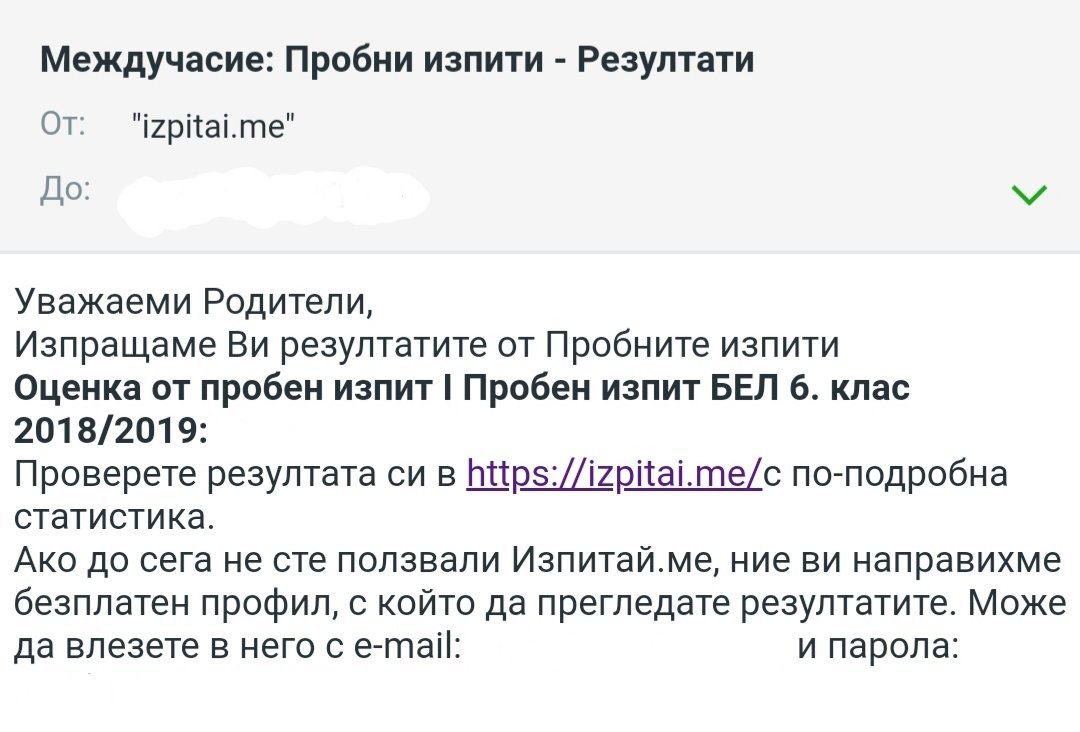Click the word "статистика."
The image size is (1080, 732).
pos(114,518)
